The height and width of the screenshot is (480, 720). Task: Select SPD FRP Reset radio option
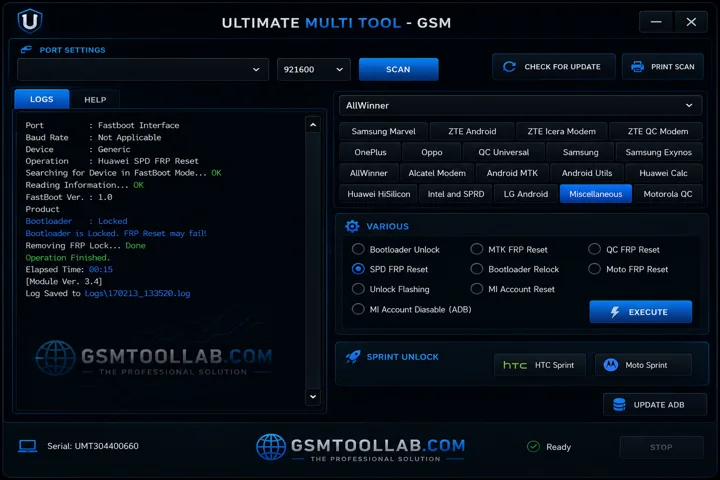[358, 269]
